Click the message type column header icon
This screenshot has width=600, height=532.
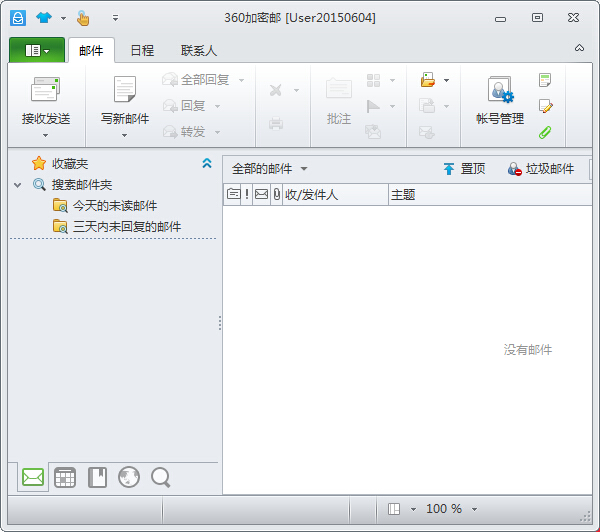[x=233, y=194]
